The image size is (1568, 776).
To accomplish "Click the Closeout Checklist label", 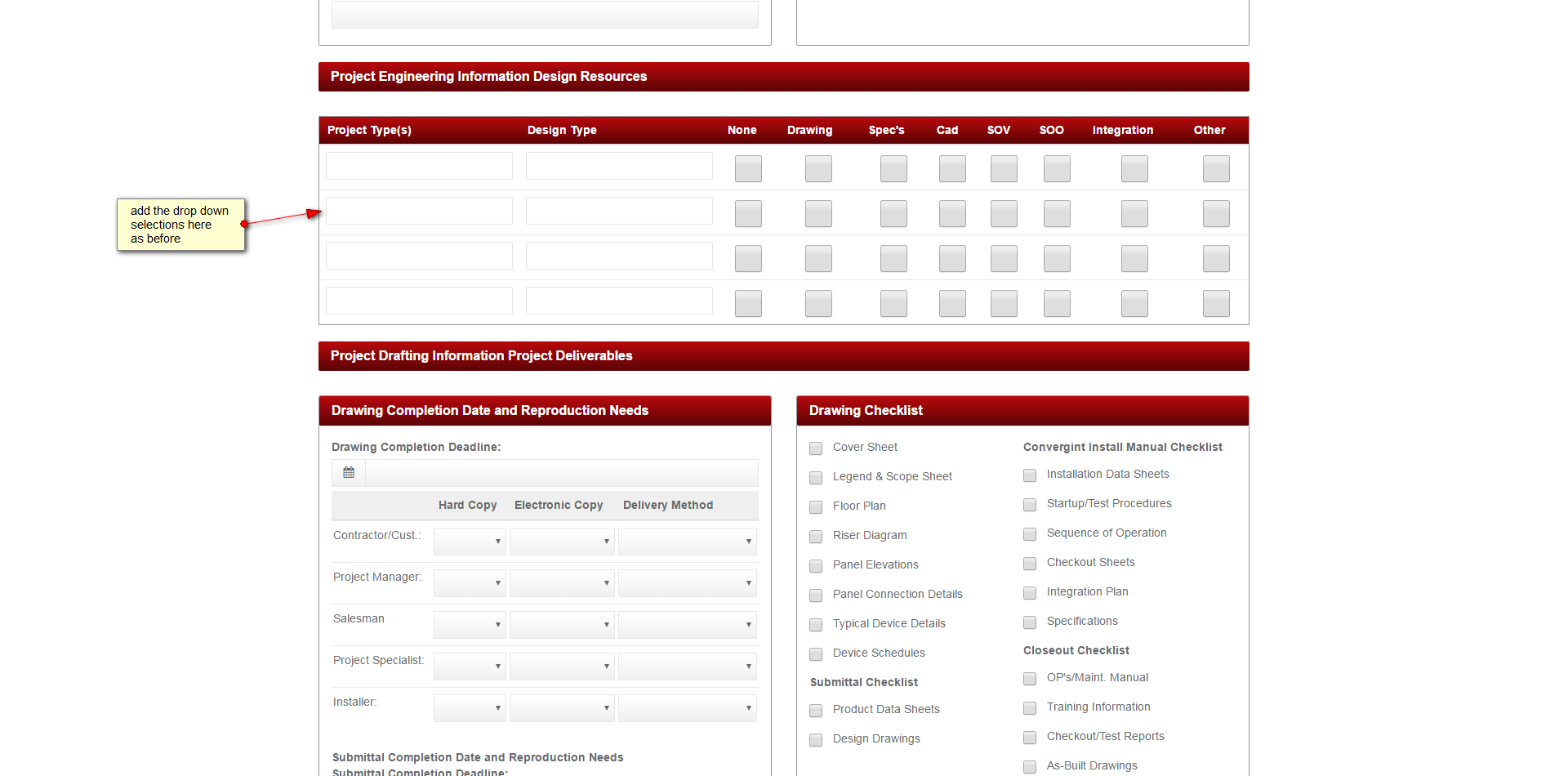I will pyautogui.click(x=1076, y=650).
